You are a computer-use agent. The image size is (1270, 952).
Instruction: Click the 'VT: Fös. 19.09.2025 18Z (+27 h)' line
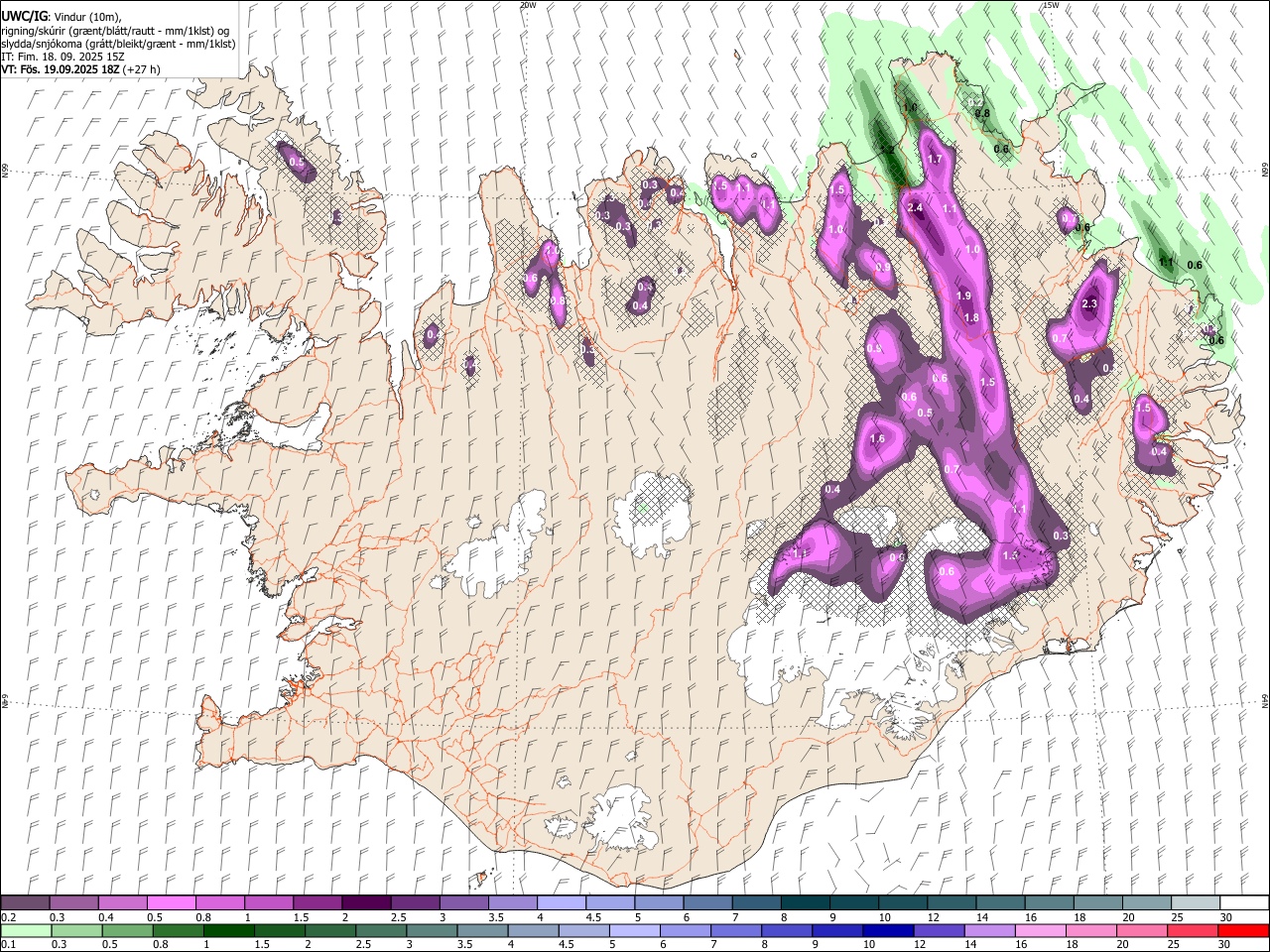coord(80,69)
